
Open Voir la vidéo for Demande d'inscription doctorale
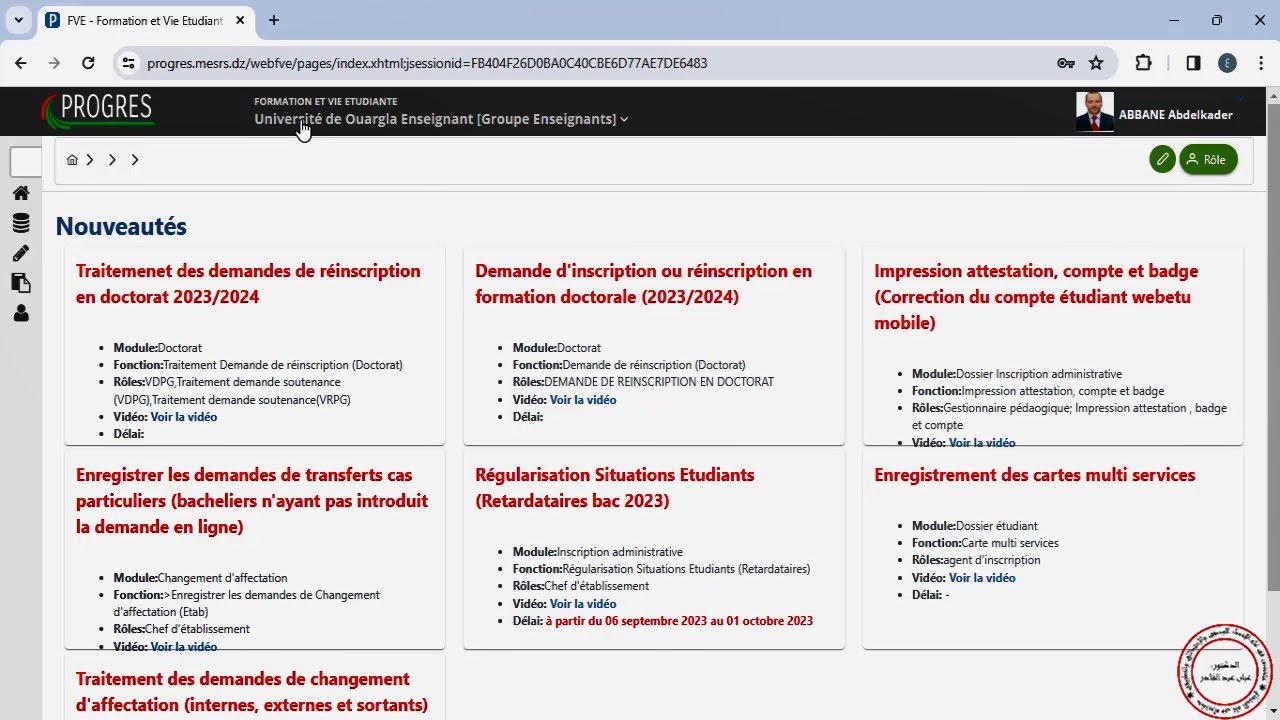point(582,400)
